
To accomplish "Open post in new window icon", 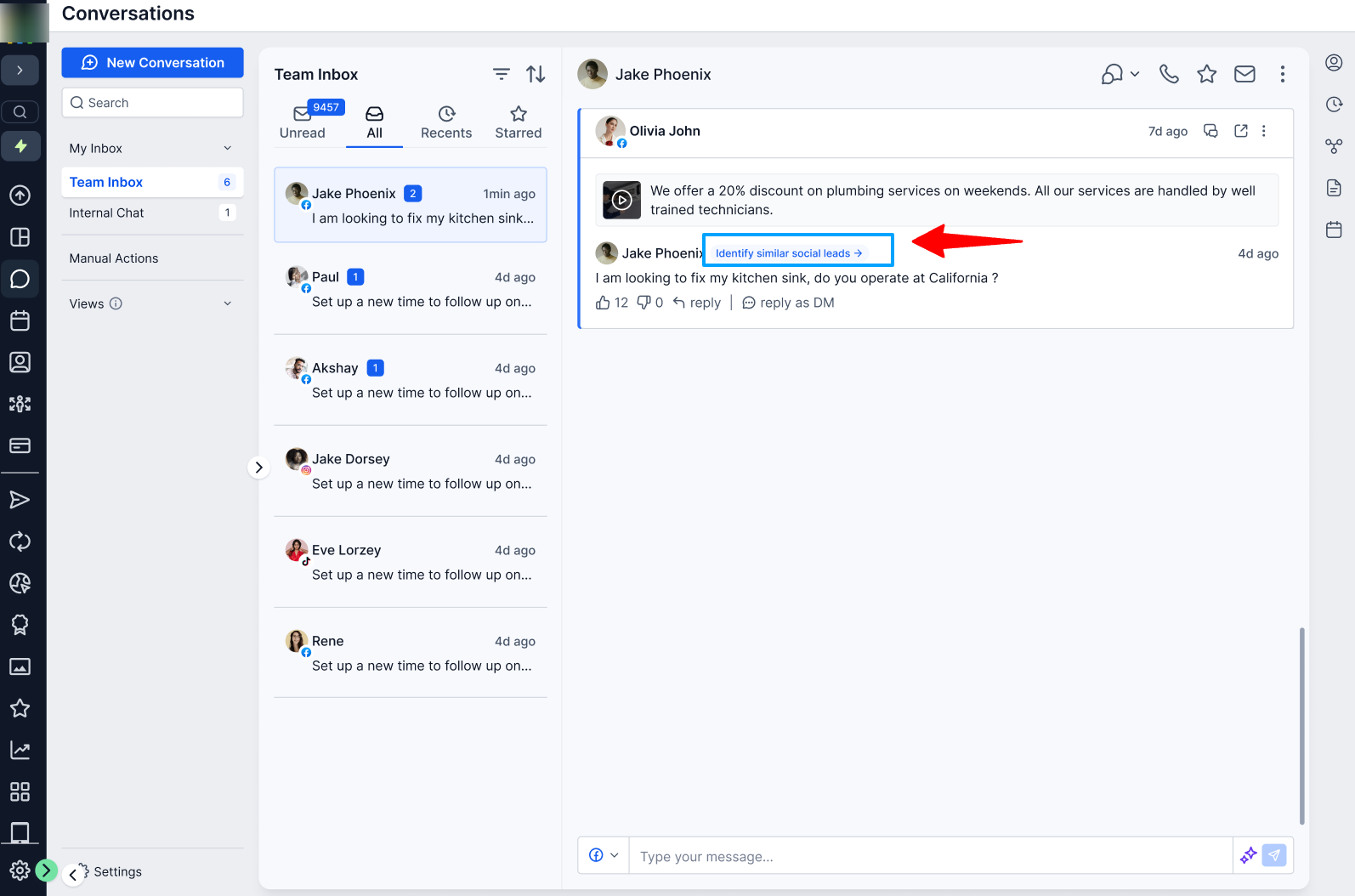I will (x=1241, y=131).
